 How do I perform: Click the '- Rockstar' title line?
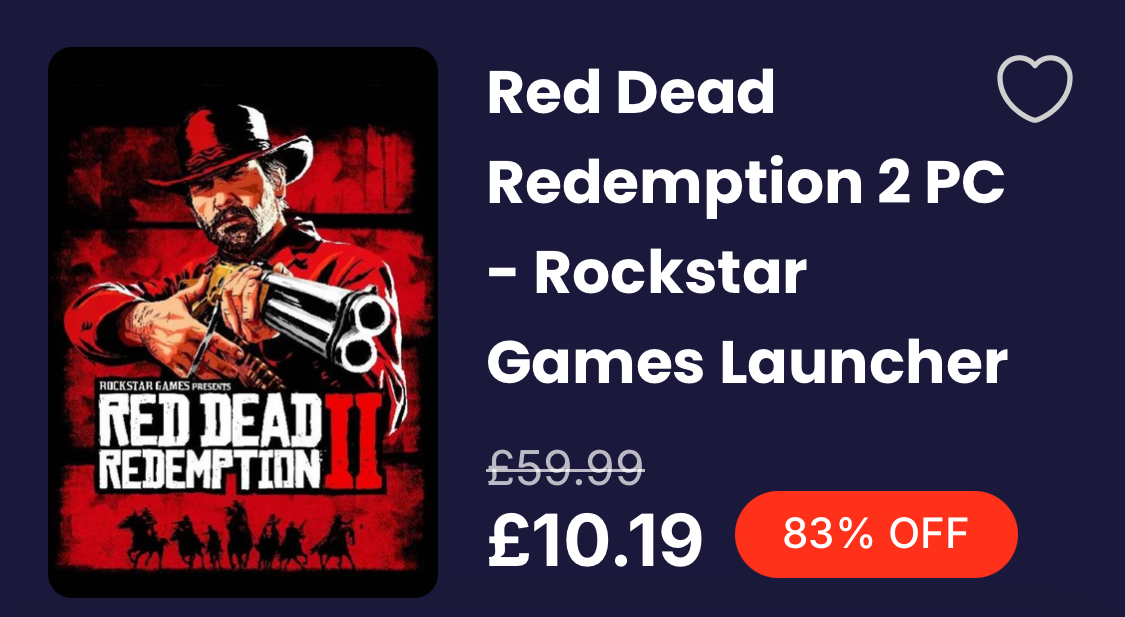(x=647, y=273)
